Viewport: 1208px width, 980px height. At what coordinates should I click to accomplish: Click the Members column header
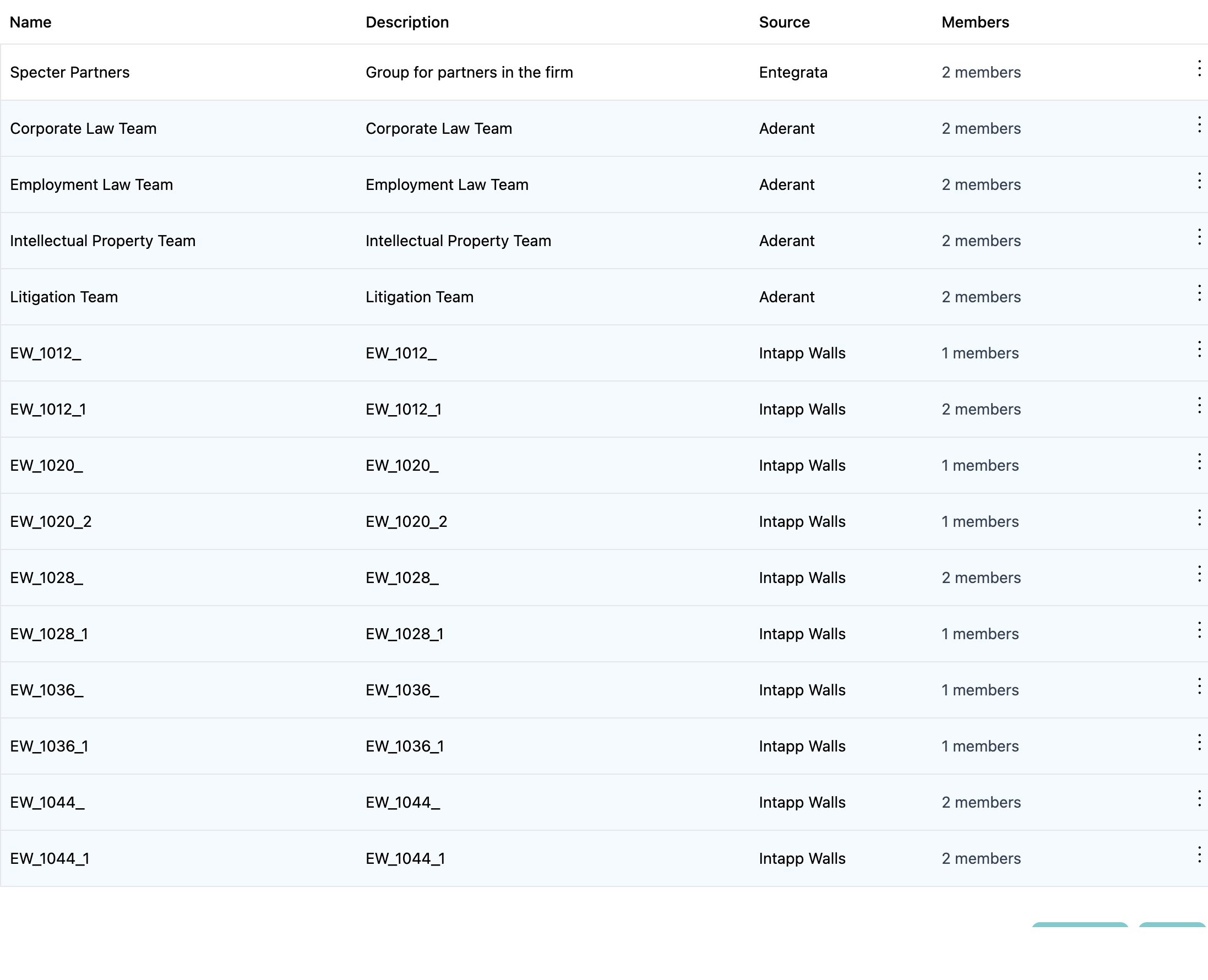[975, 22]
